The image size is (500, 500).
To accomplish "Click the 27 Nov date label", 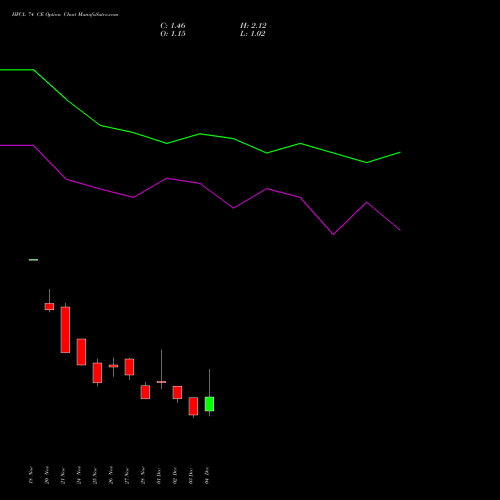I will click(127, 475).
